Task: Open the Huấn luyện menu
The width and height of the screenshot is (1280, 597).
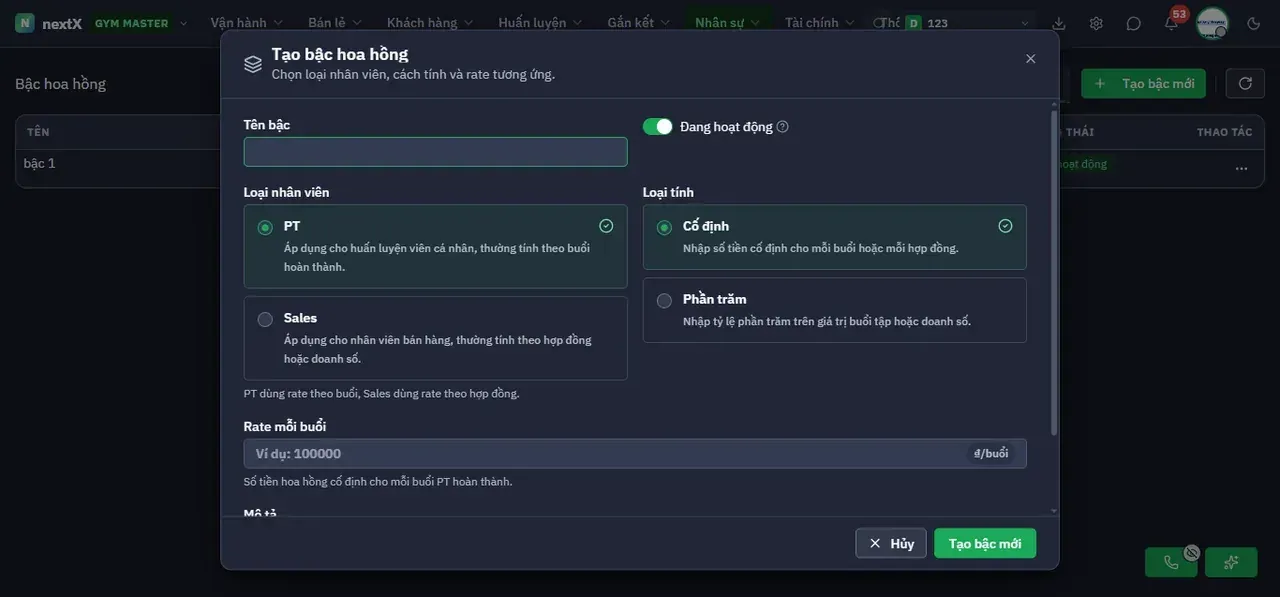Action: coord(539,23)
